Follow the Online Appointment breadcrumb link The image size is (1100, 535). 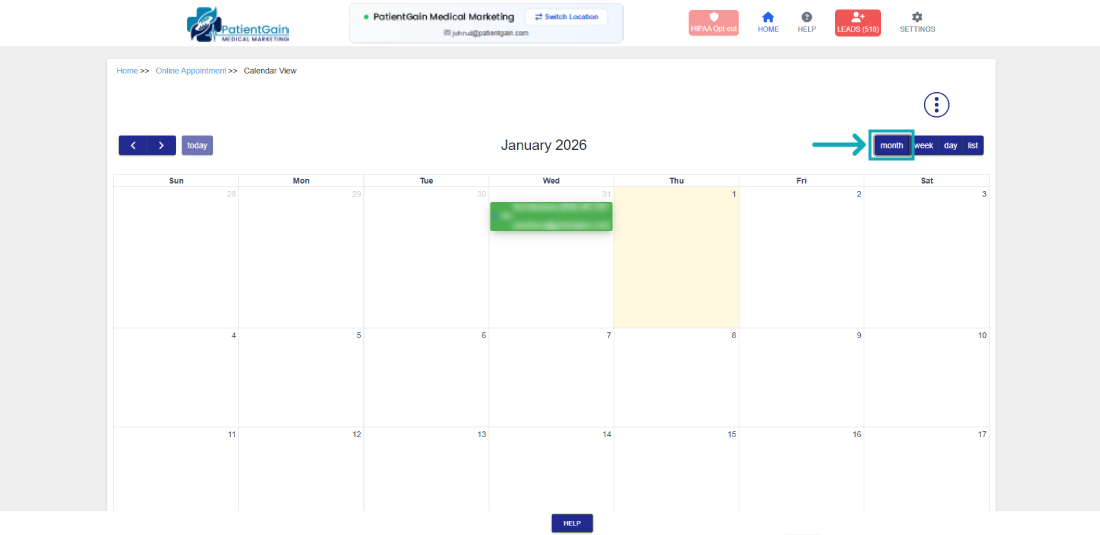191,71
